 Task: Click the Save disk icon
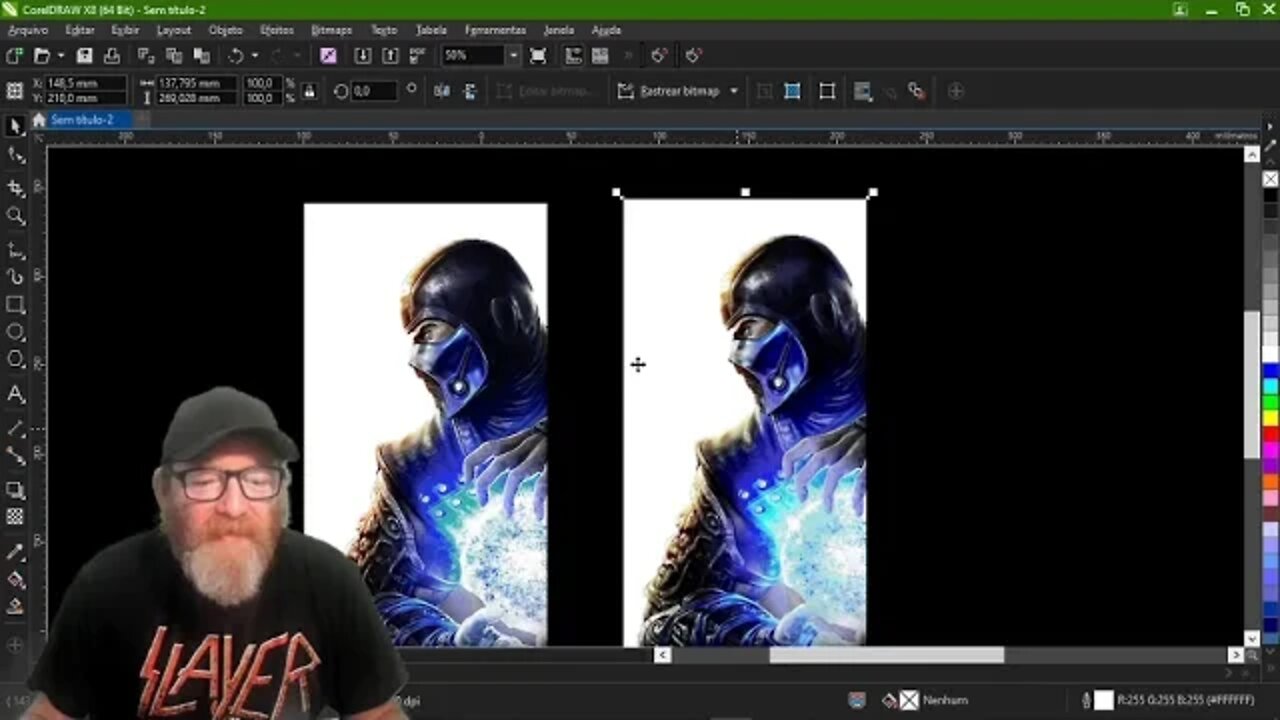click(x=85, y=56)
